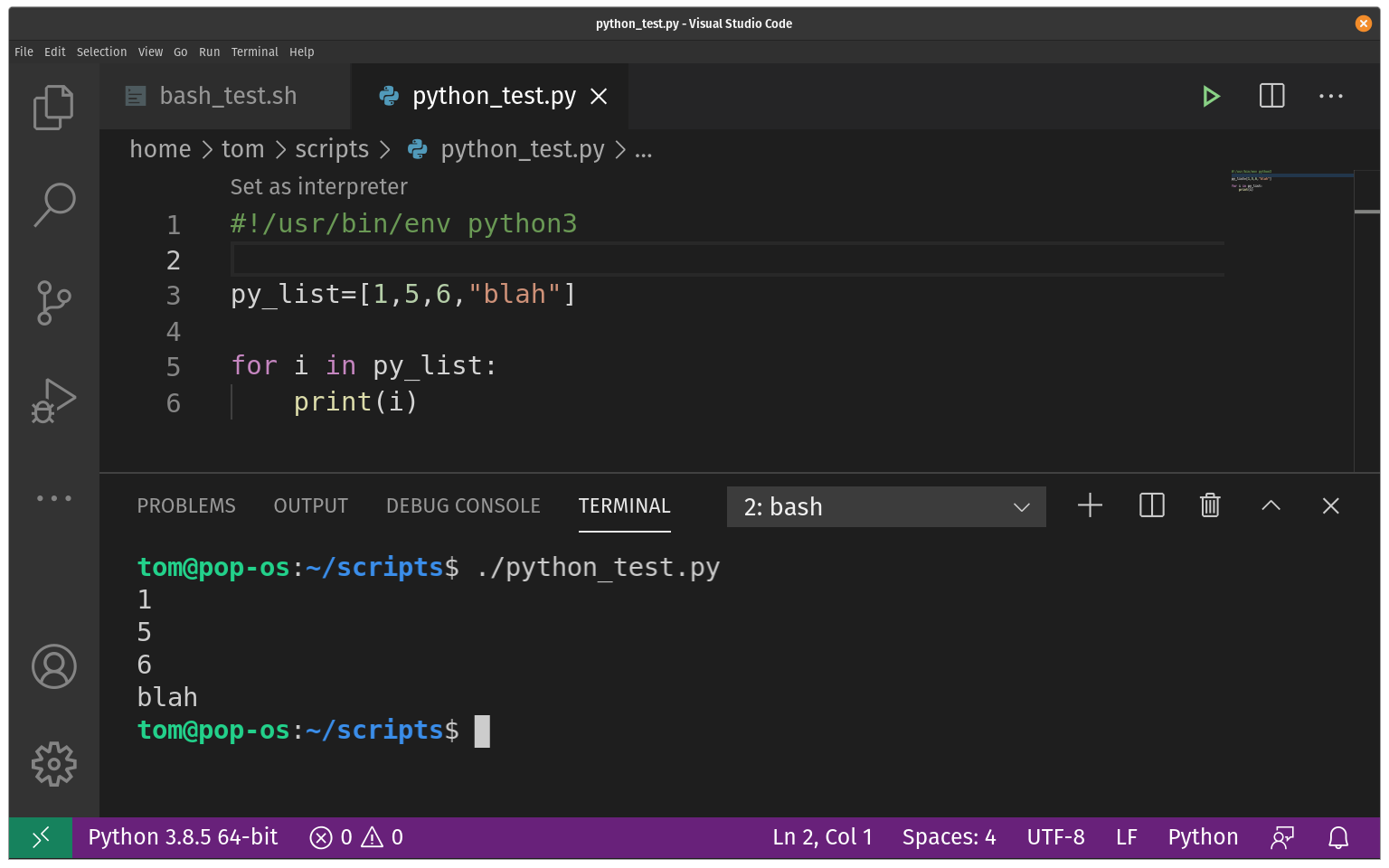Open the '2: bash' terminal selector dropdown
Image resolution: width=1389 pixels, height=868 pixels.
[x=885, y=506]
